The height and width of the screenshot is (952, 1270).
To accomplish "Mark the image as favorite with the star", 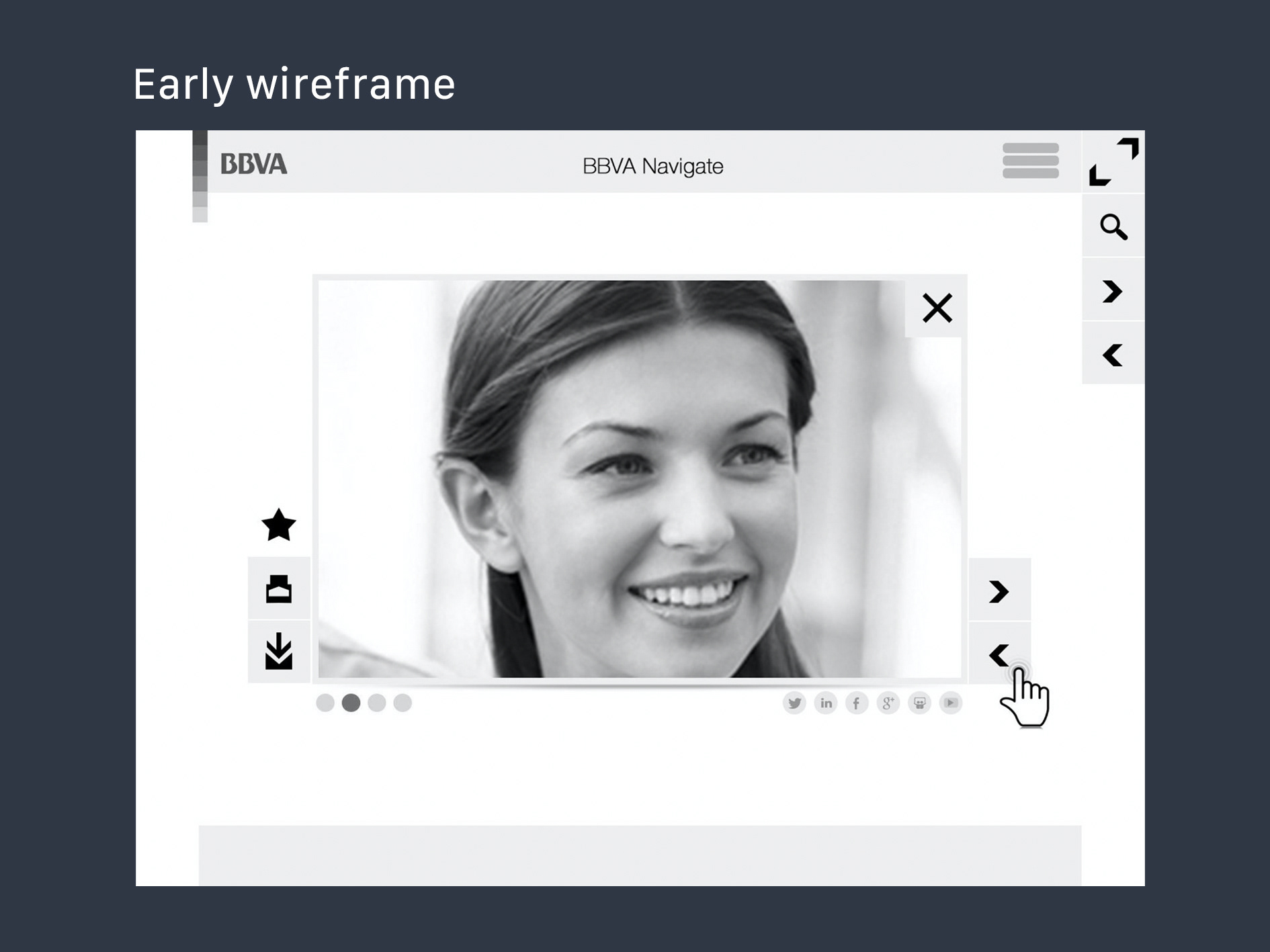I will pos(278,525).
